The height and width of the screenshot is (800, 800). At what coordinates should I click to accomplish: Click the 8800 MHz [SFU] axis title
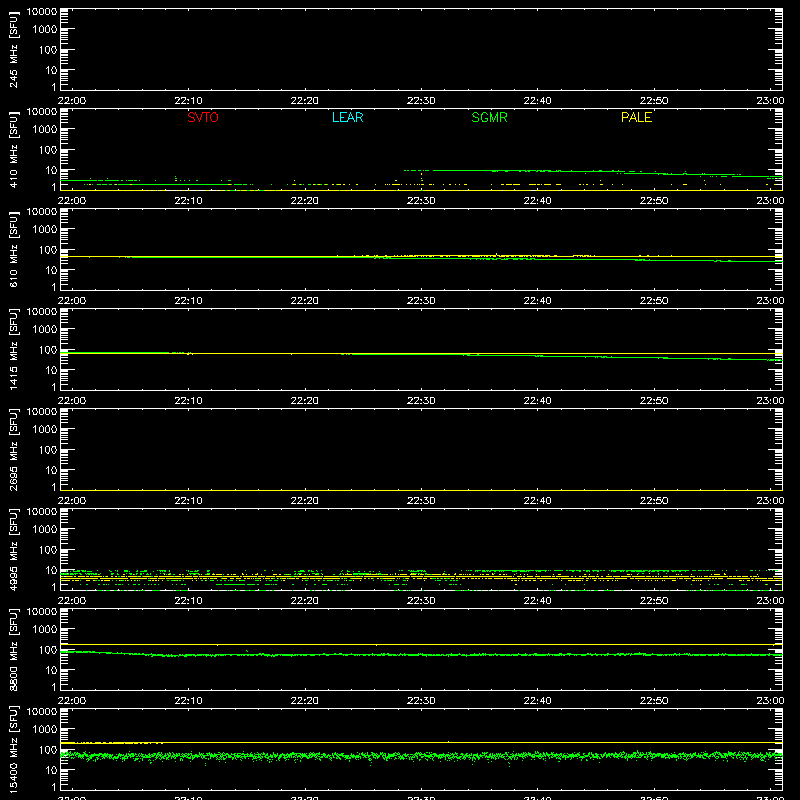click(x=13, y=649)
